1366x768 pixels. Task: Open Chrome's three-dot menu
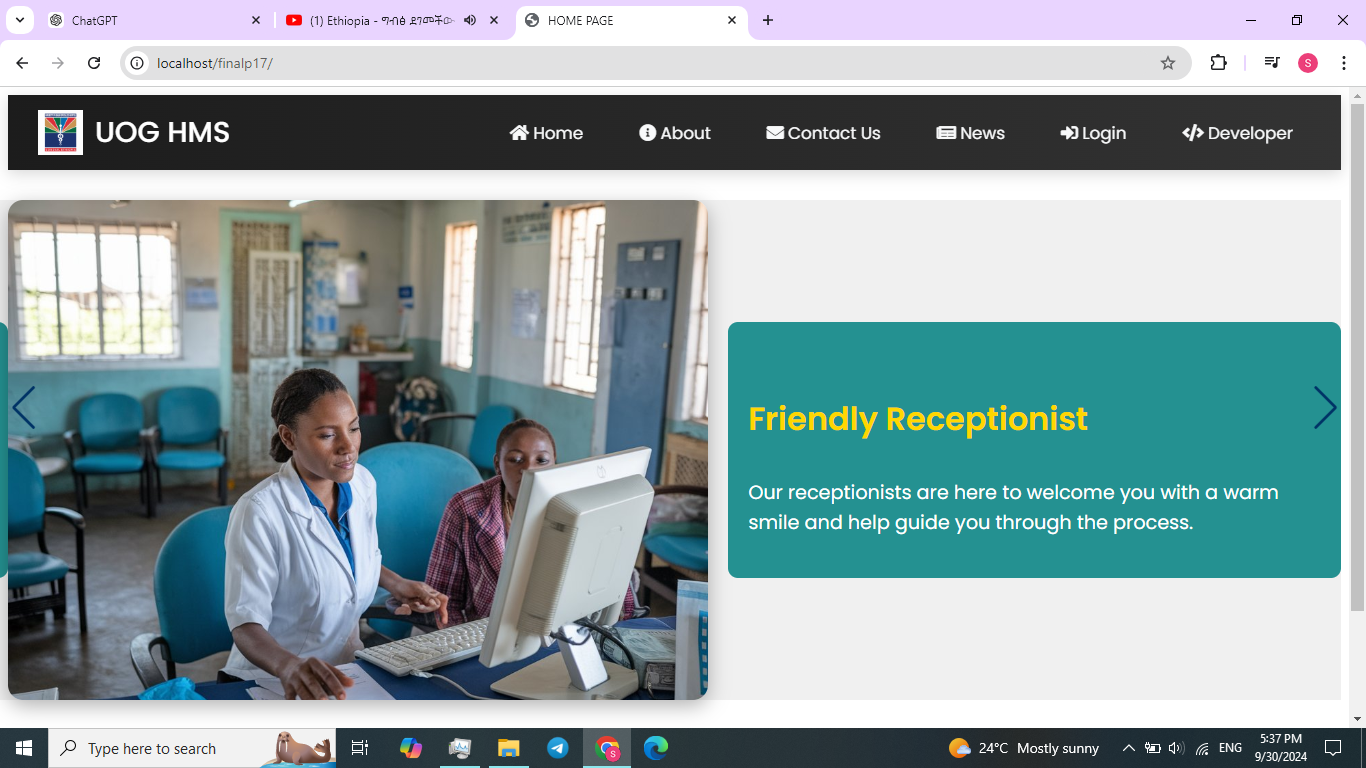tap(1344, 63)
